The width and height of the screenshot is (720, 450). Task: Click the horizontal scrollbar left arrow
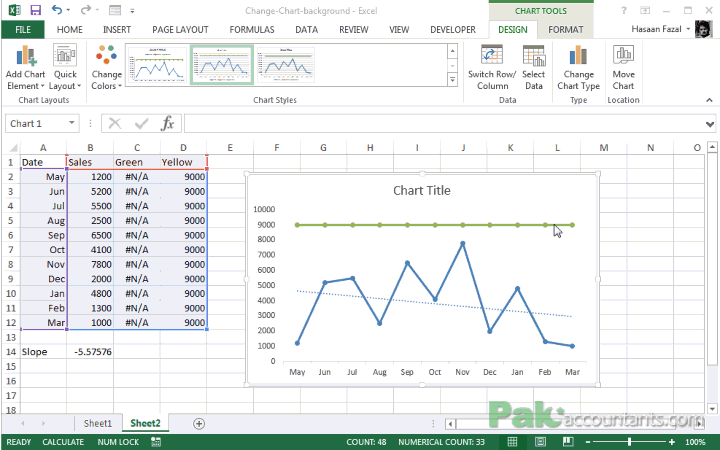click(450, 424)
